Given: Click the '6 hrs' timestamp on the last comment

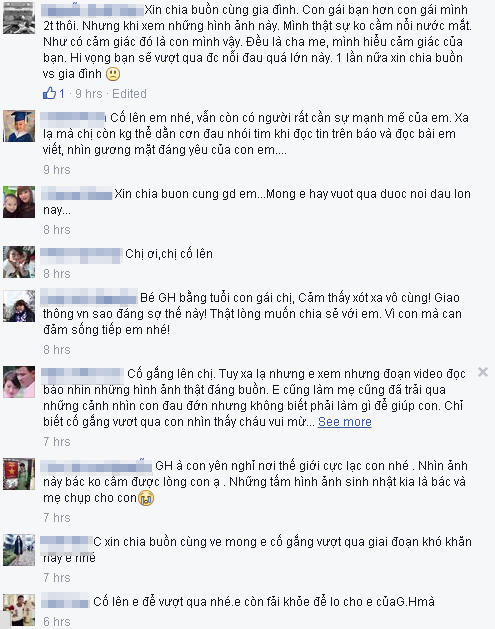Looking at the screenshot, I should (x=57, y=621).
